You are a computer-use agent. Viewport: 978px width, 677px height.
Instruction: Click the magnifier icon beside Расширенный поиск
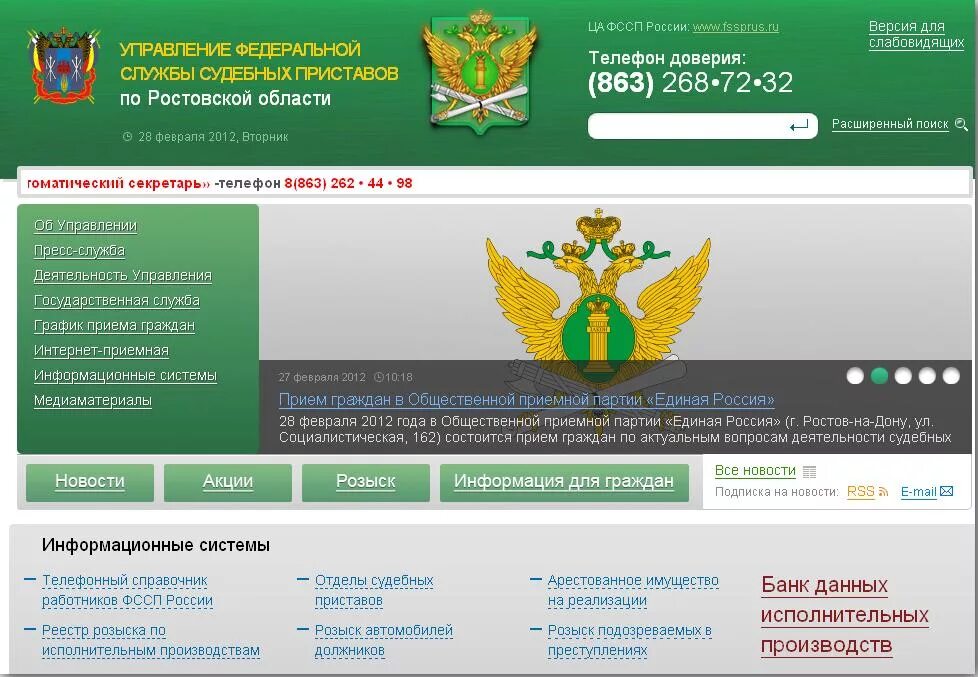(961, 124)
